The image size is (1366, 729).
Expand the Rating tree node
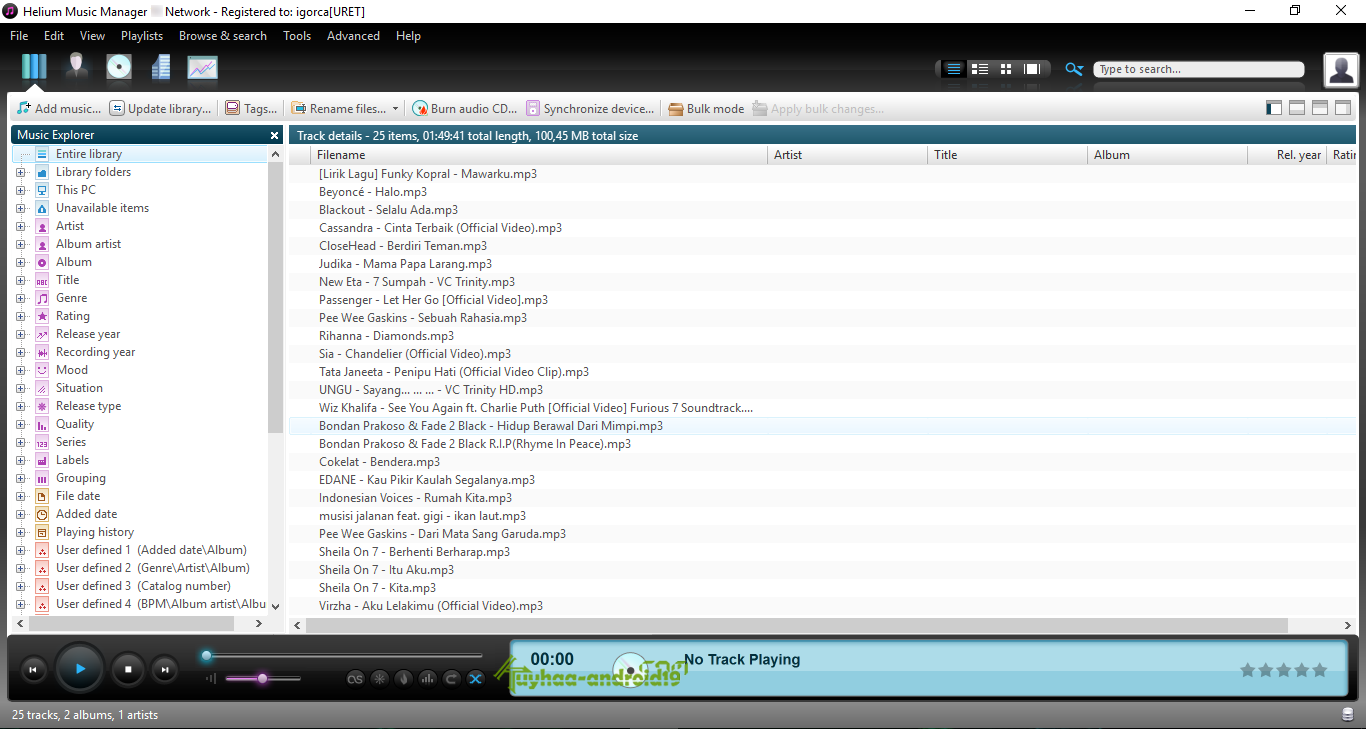[x=20, y=316]
